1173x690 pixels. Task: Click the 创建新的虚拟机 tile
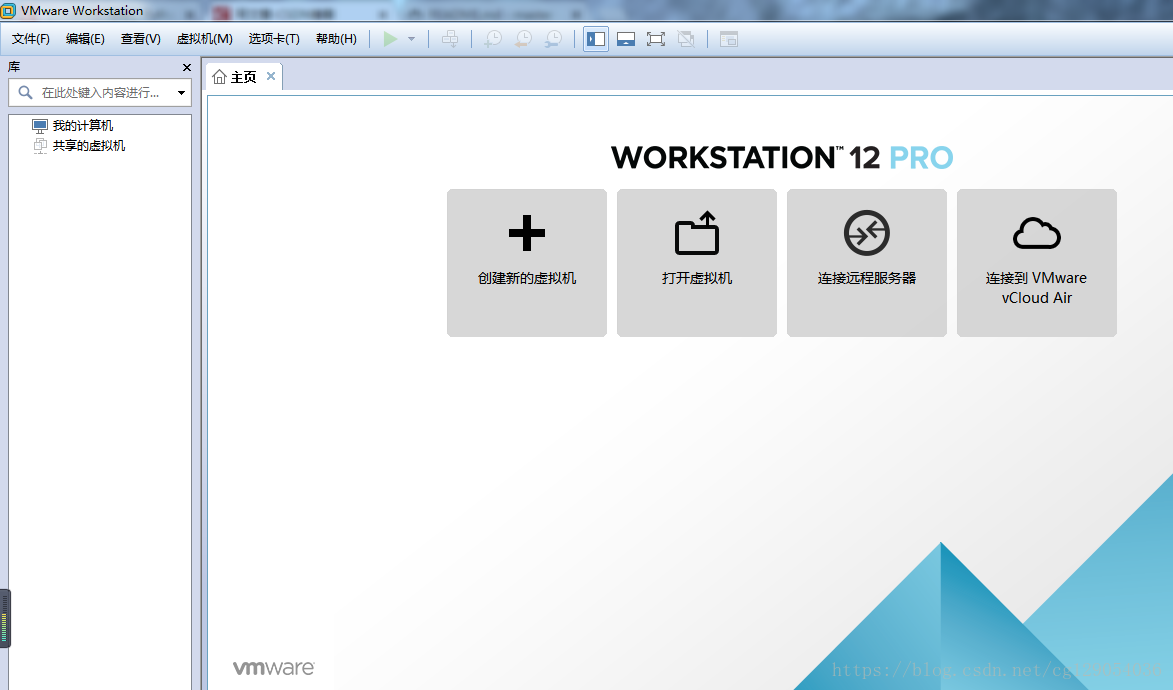tap(527, 263)
